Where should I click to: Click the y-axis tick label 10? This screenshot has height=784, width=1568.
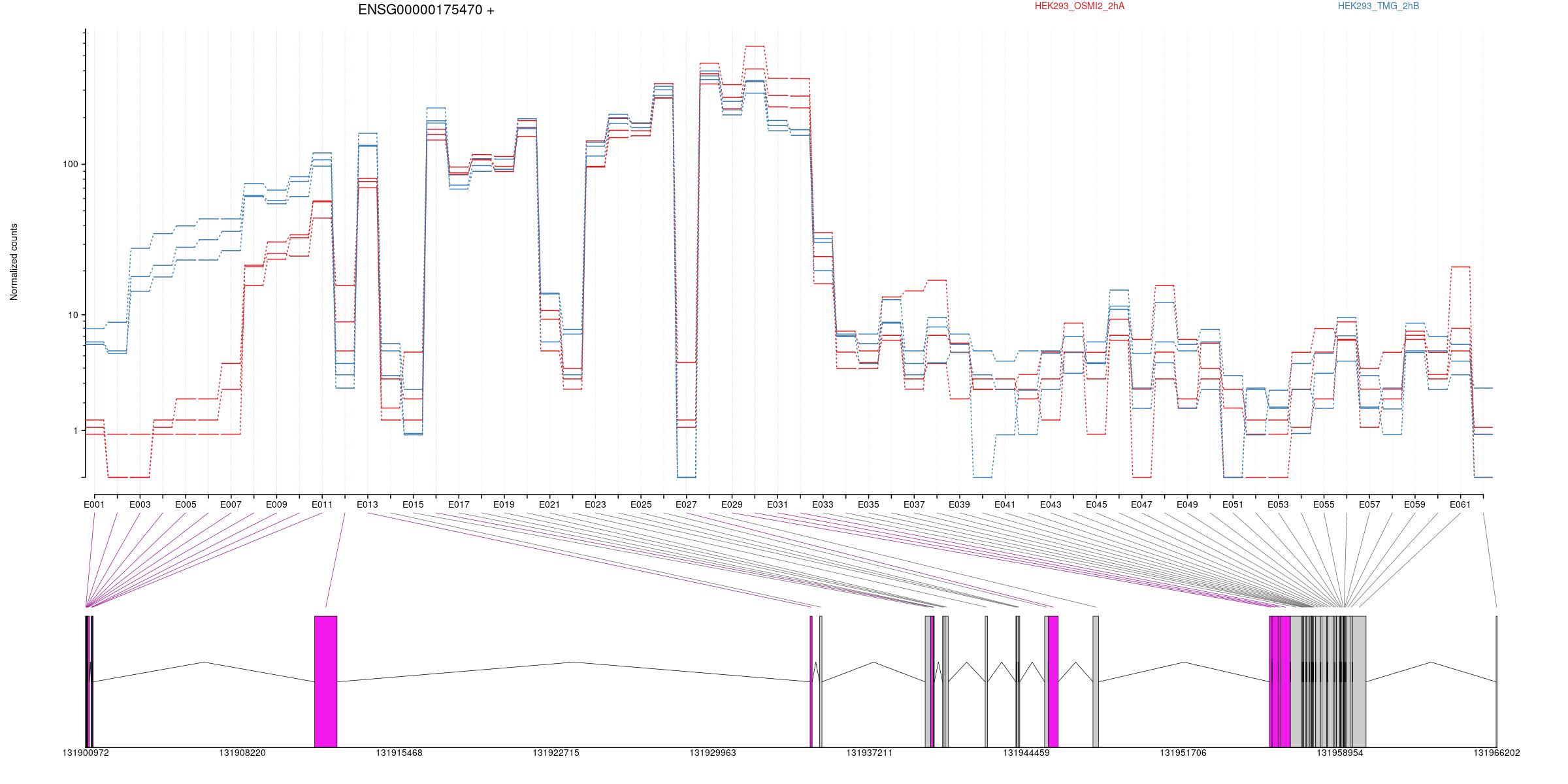(x=73, y=316)
